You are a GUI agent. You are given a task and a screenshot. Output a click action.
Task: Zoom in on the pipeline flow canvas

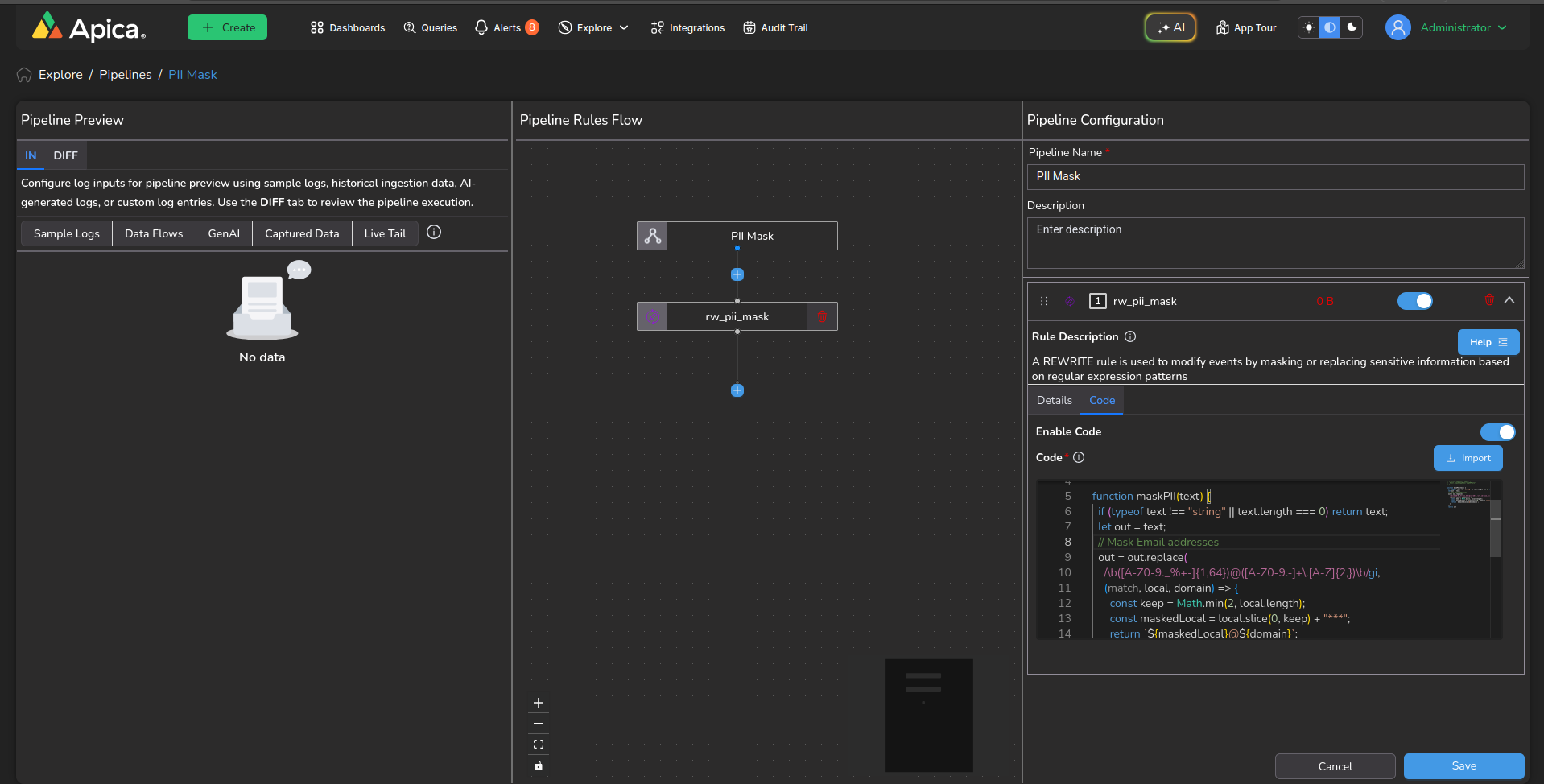539,703
